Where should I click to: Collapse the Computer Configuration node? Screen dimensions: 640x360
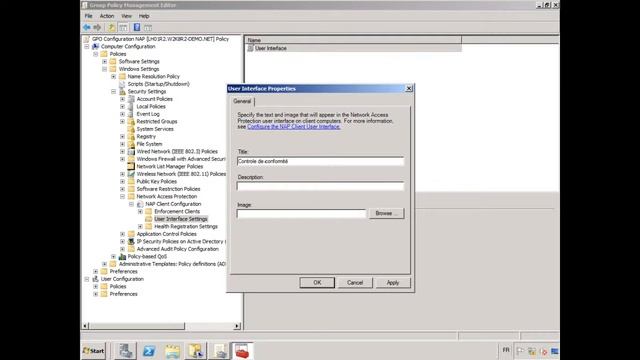click(x=87, y=47)
